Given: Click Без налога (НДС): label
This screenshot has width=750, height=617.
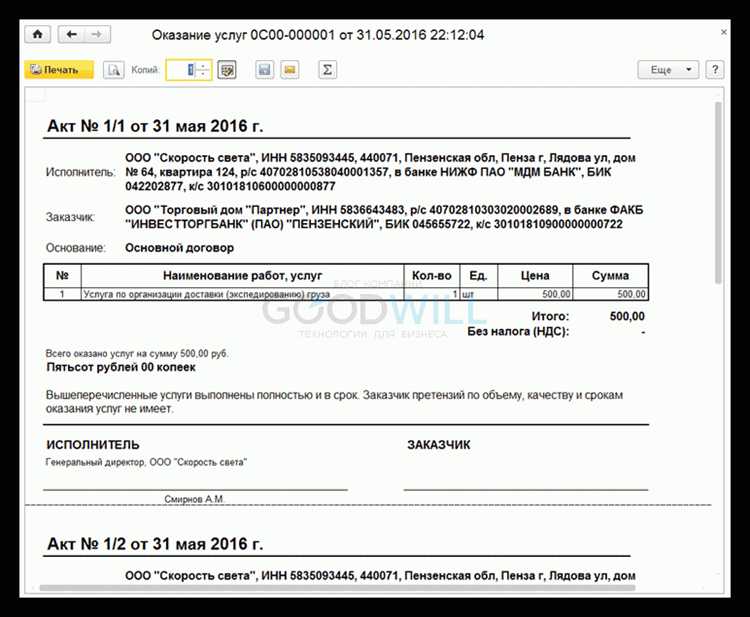Looking at the screenshot, I should pos(518,331).
